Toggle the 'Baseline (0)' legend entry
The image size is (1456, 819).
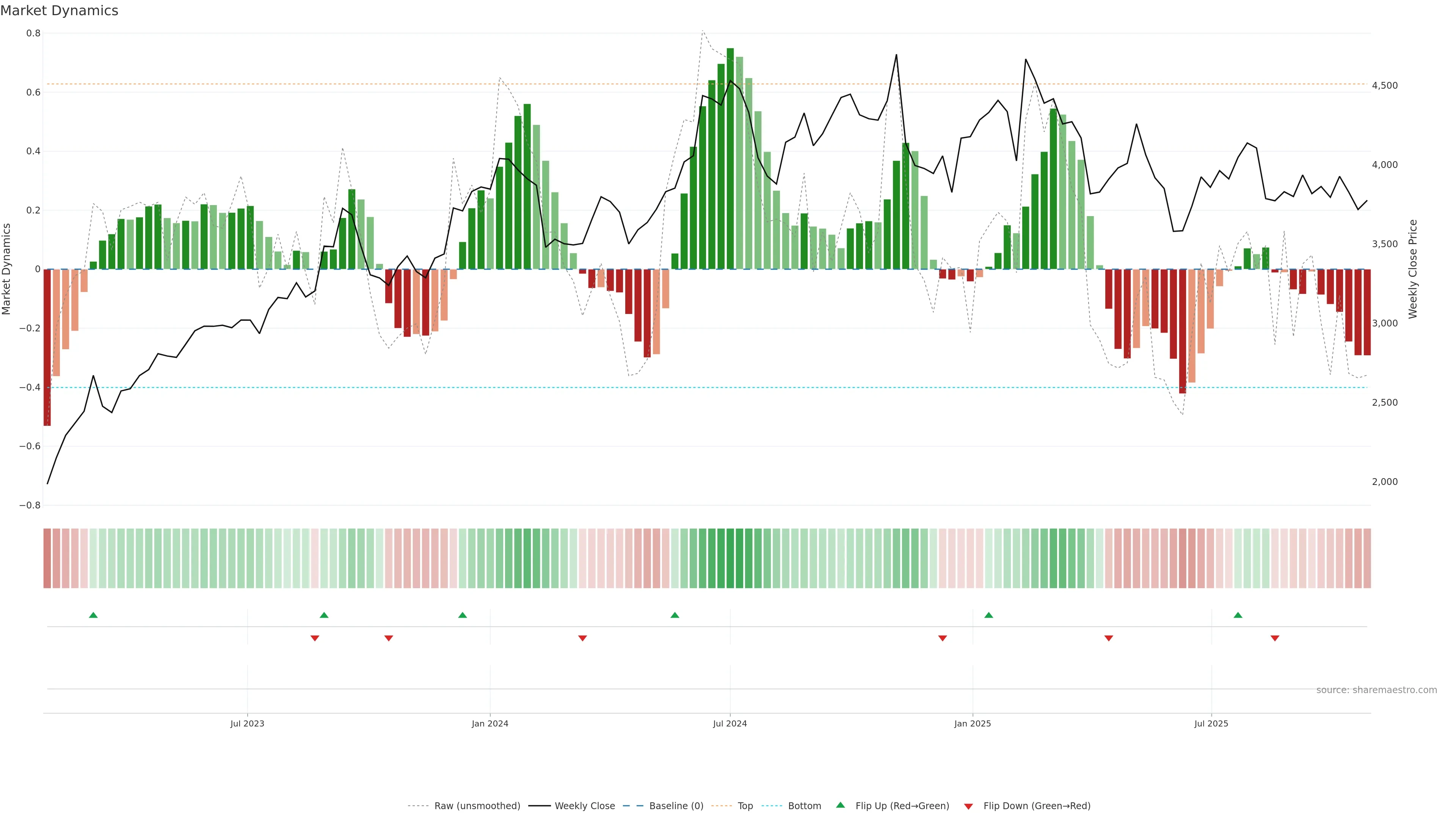coord(676,806)
